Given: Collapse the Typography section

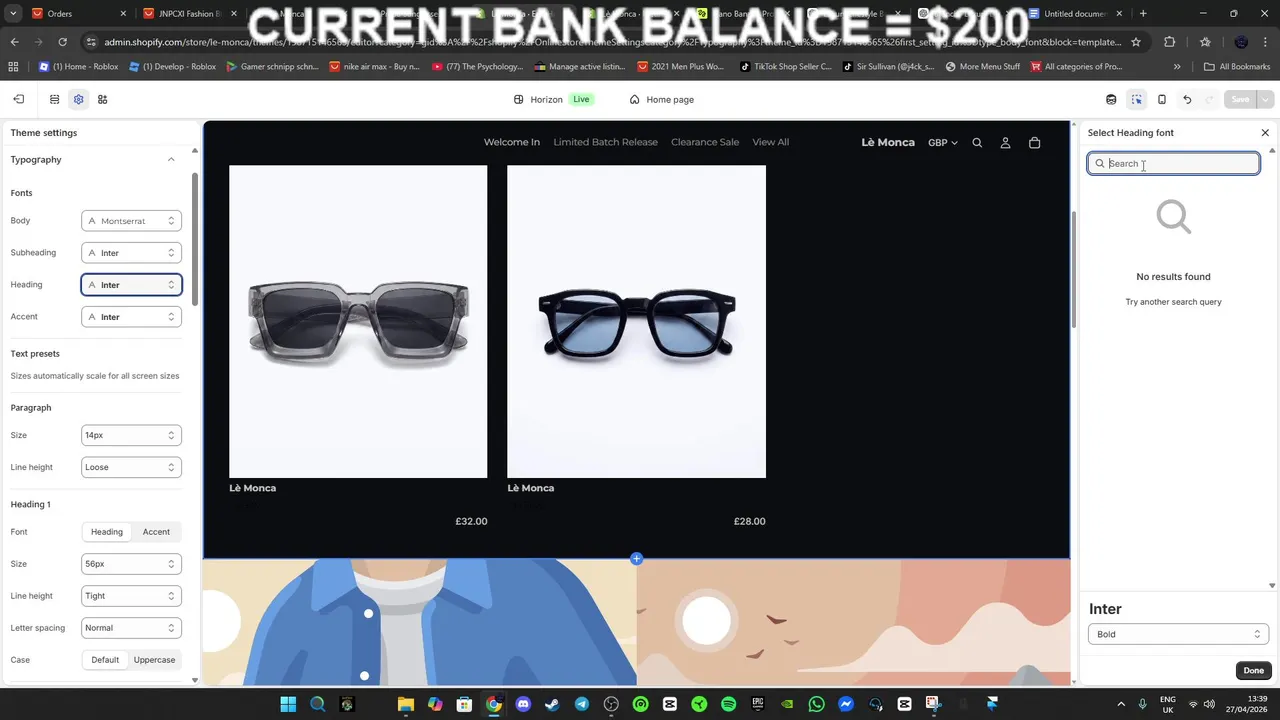Looking at the screenshot, I should tap(171, 160).
